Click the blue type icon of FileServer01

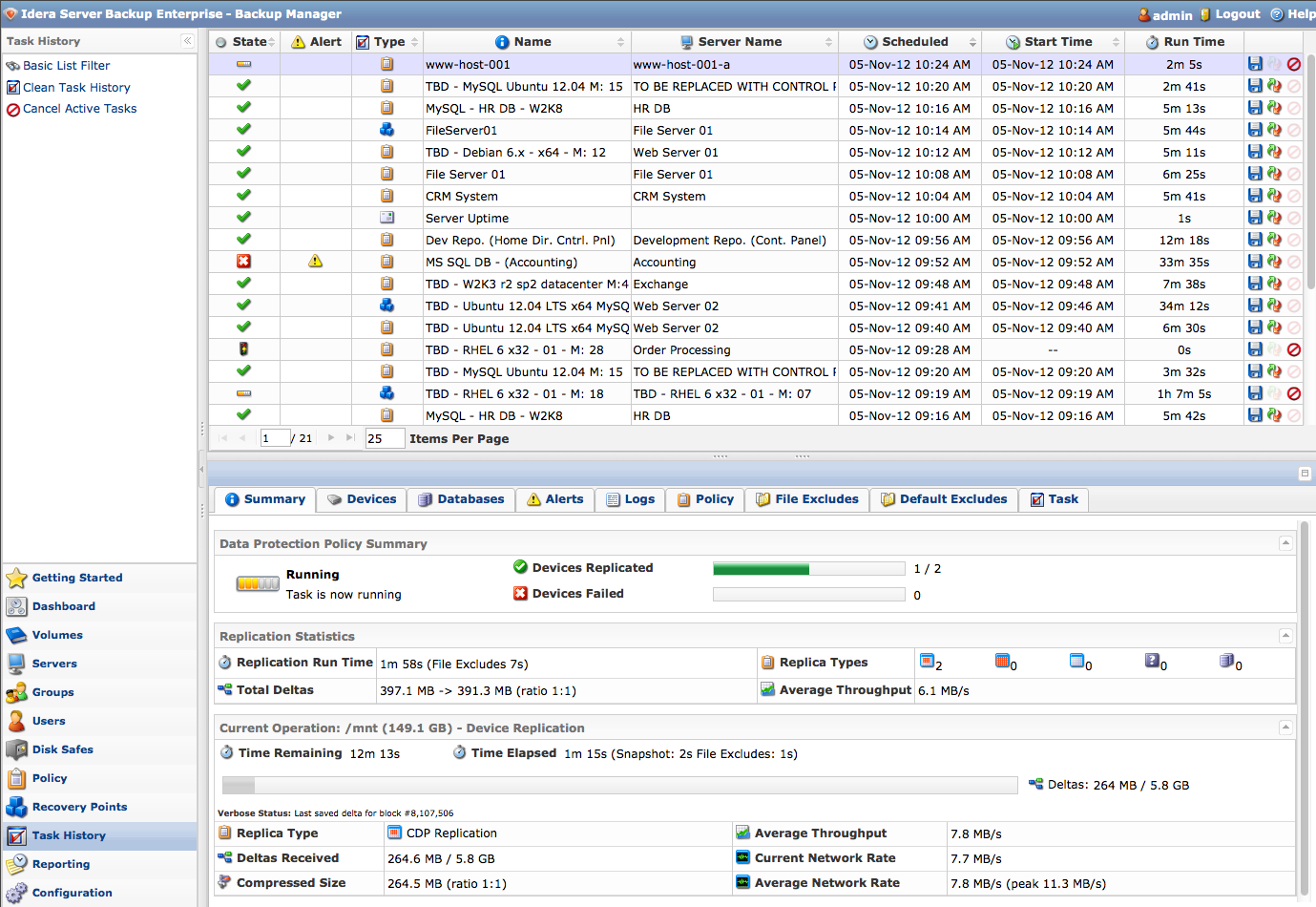(x=386, y=130)
